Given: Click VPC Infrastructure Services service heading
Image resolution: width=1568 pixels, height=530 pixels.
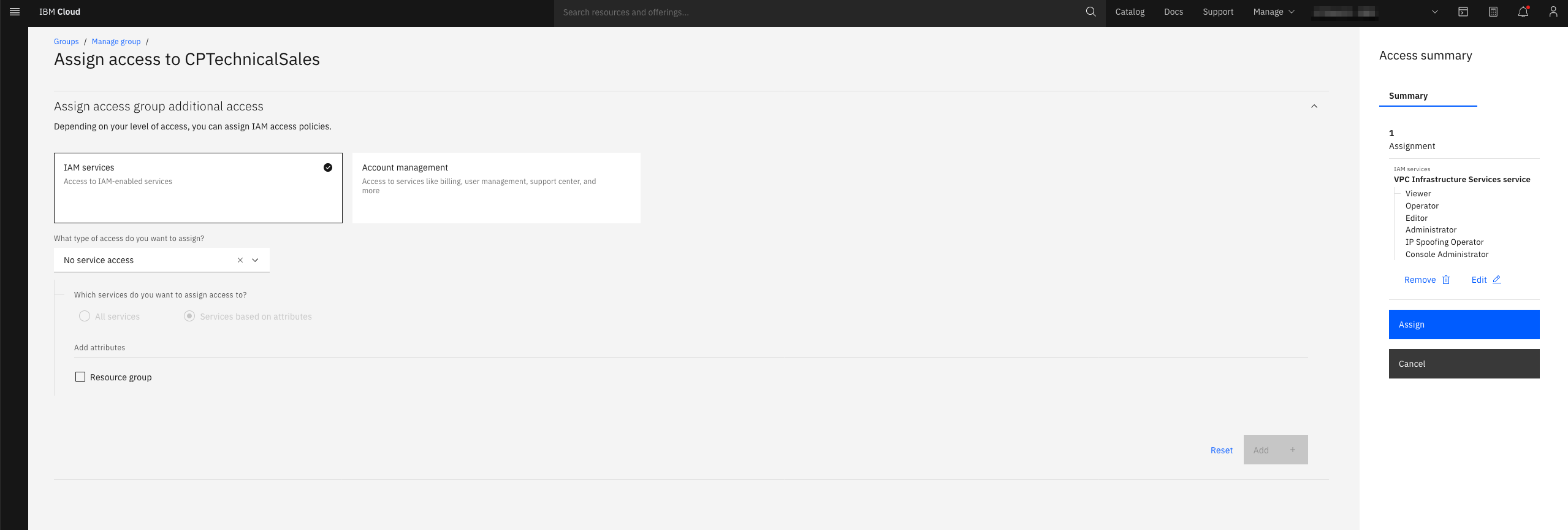Looking at the screenshot, I should point(1462,180).
